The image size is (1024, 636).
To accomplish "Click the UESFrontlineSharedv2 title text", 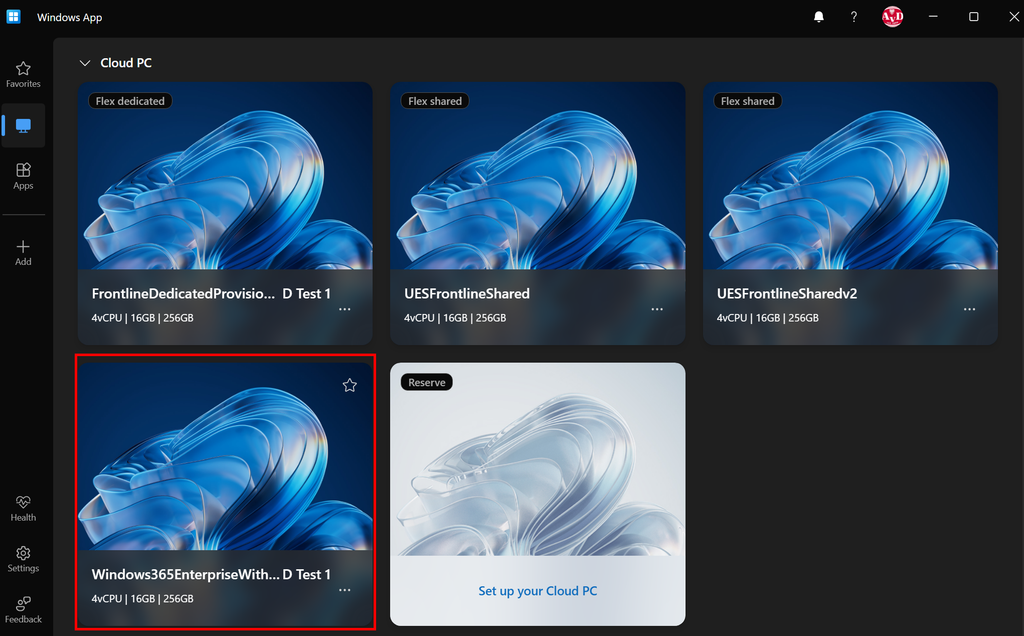I will click(x=787, y=294).
